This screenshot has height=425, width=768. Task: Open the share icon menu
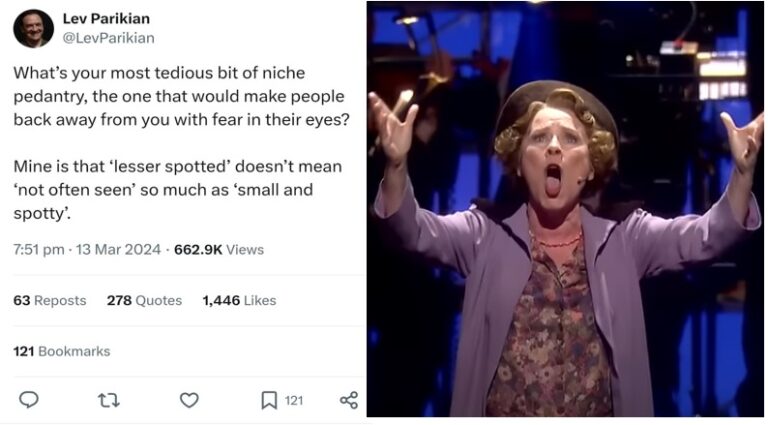pyautogui.click(x=348, y=400)
